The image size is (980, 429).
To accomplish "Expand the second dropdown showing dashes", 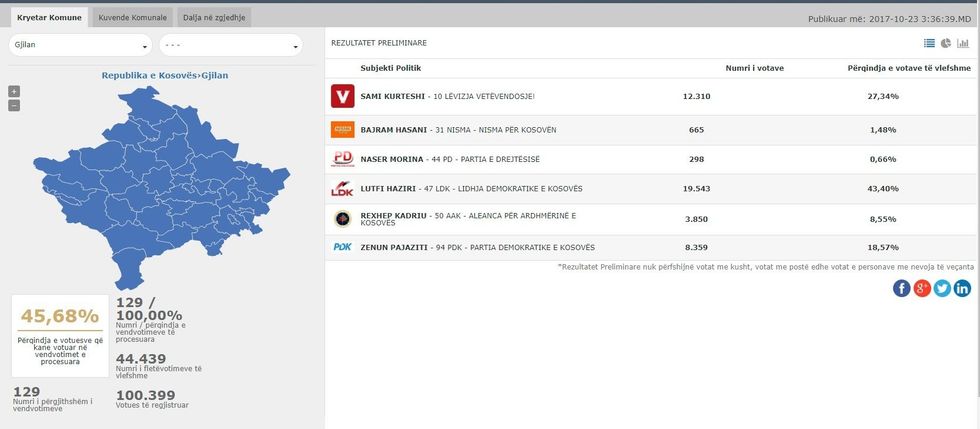I will point(230,45).
